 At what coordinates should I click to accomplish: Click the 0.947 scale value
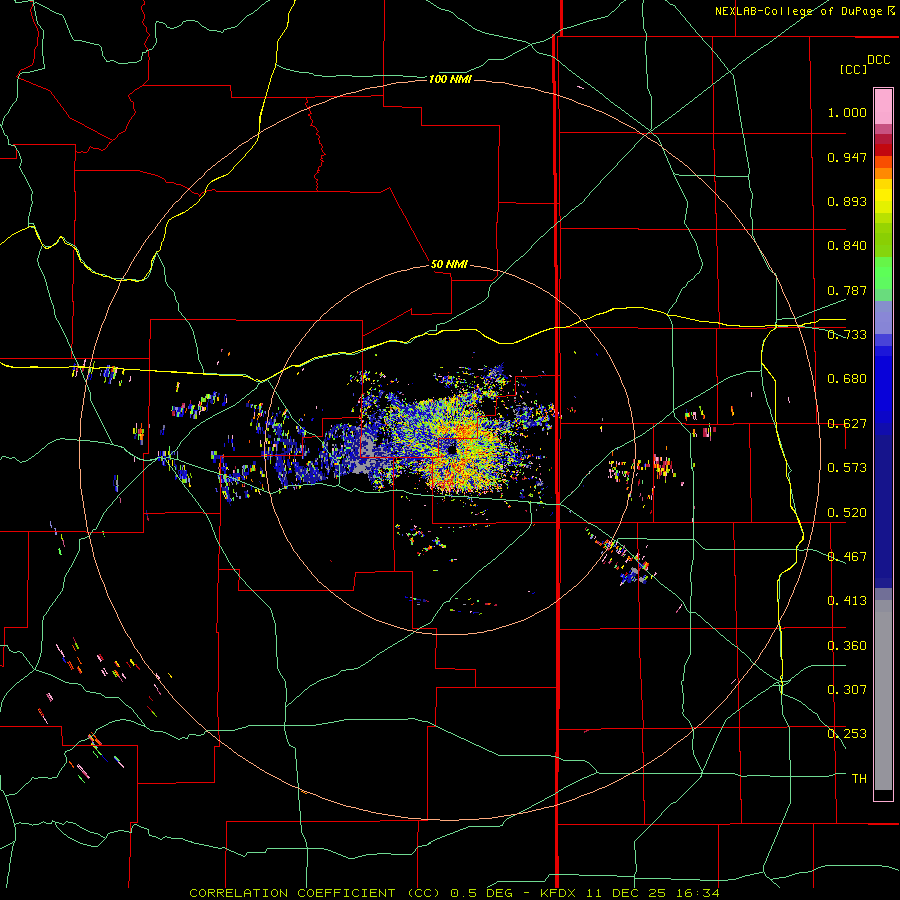(847, 157)
